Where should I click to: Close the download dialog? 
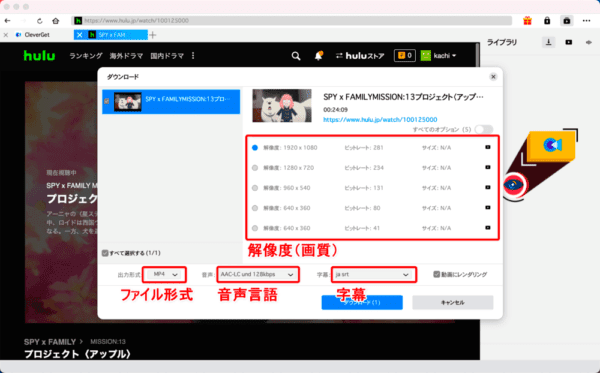click(493, 77)
